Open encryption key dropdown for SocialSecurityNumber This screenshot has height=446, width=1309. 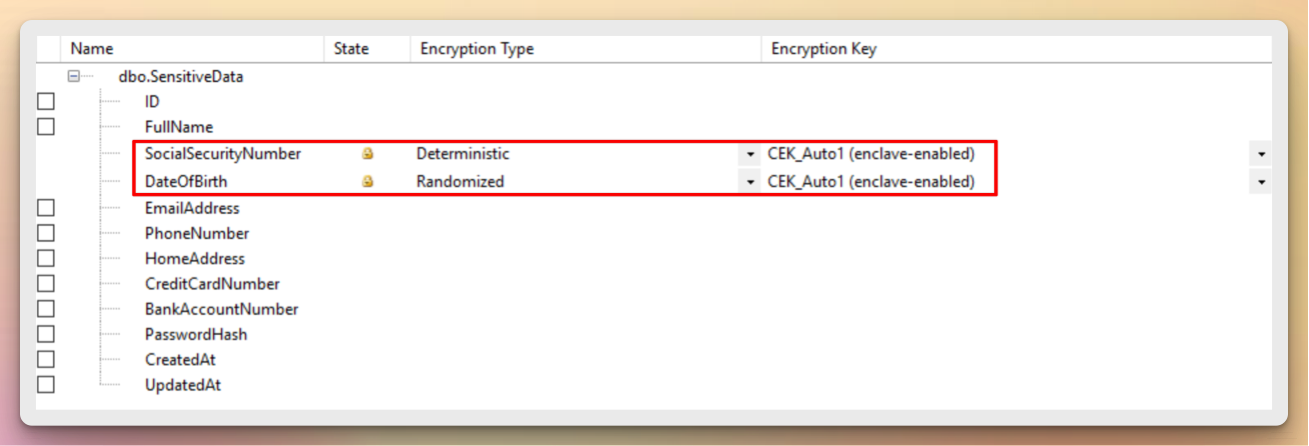[x=1262, y=155]
